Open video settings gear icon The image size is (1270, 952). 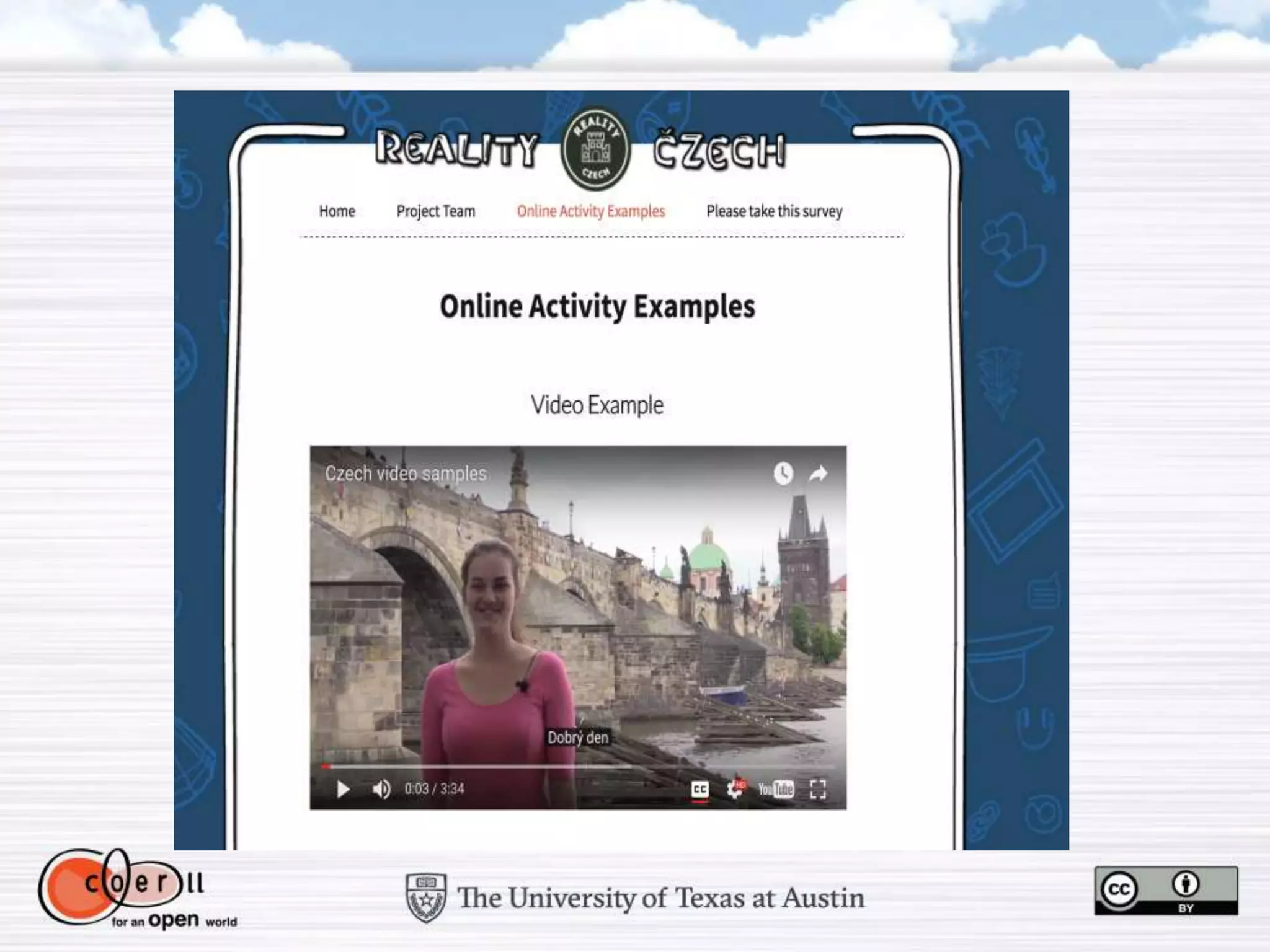tap(735, 789)
